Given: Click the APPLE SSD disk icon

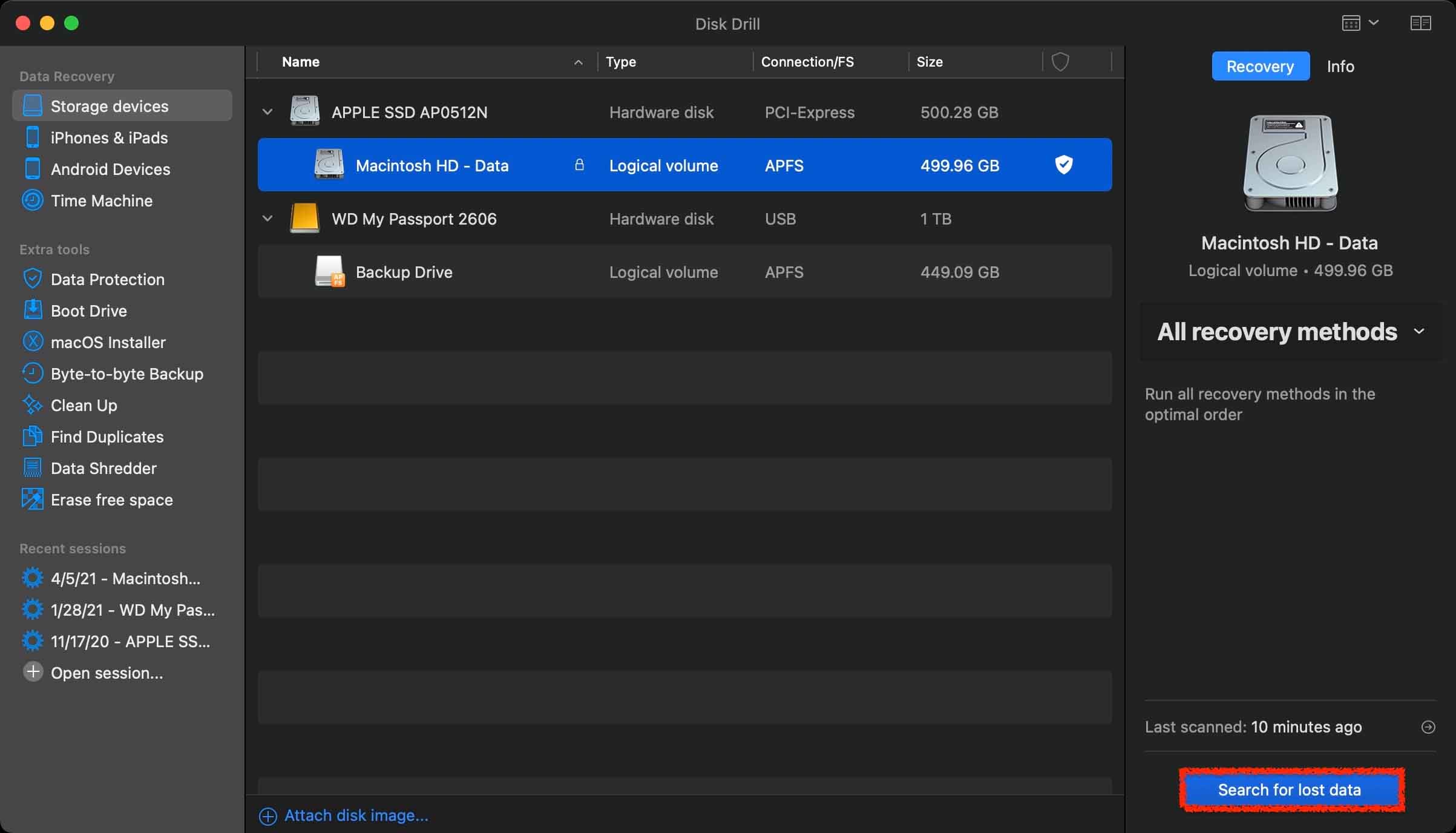Looking at the screenshot, I should 304,111.
